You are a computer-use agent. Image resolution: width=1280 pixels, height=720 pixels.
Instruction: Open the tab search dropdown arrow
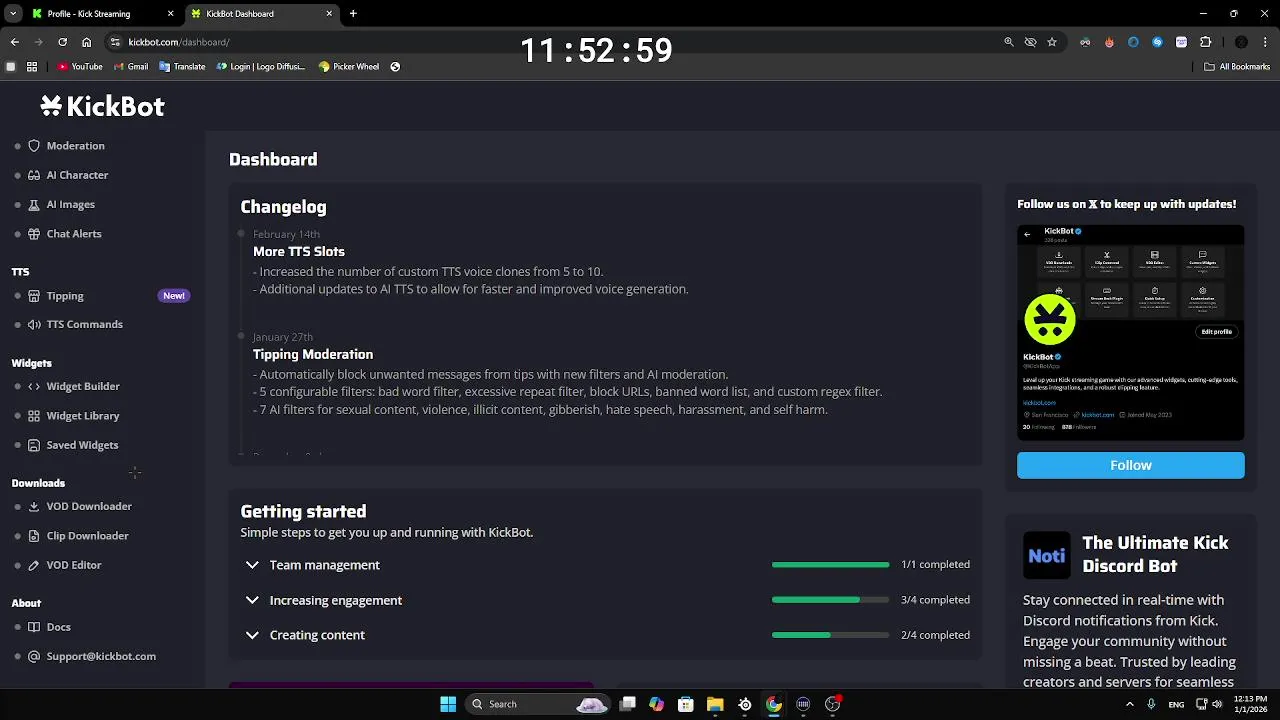pos(12,14)
